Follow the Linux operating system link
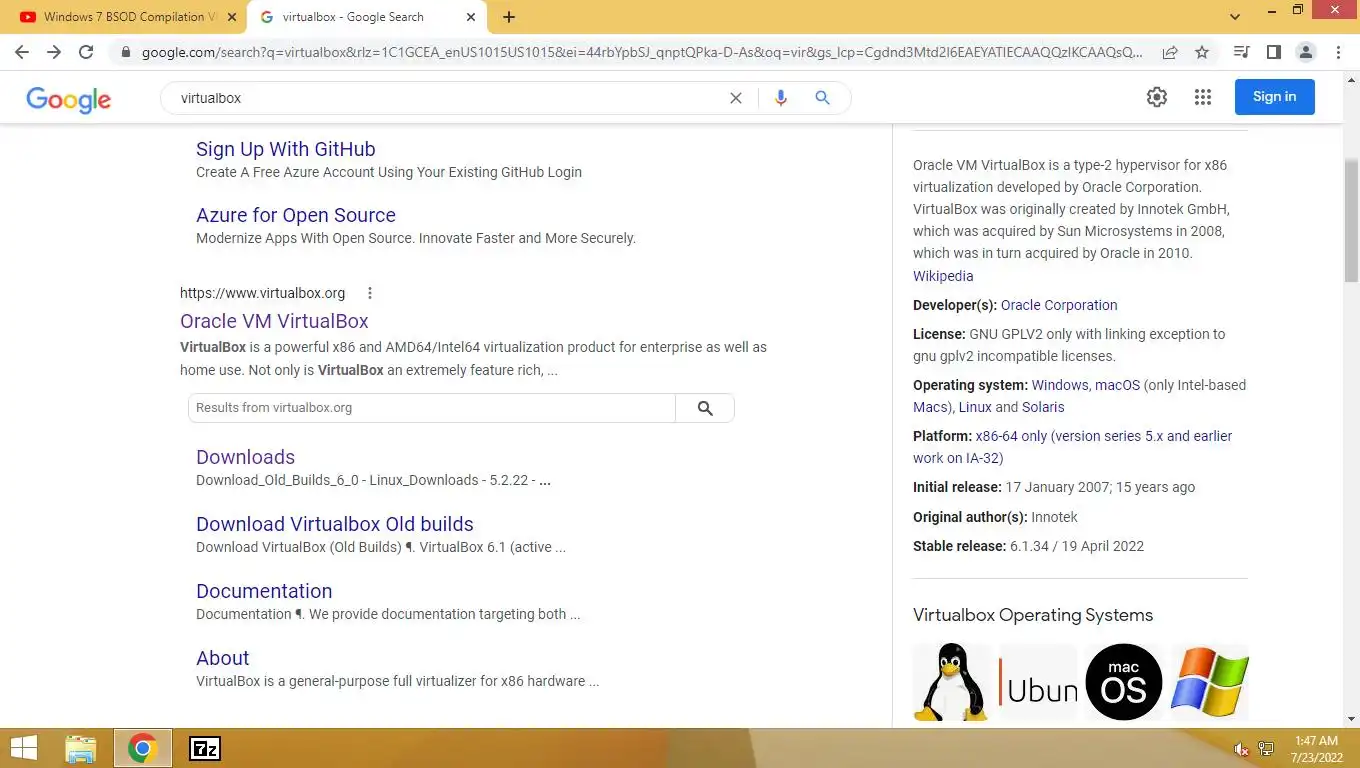Viewport: 1360px width, 768px height. (975, 407)
